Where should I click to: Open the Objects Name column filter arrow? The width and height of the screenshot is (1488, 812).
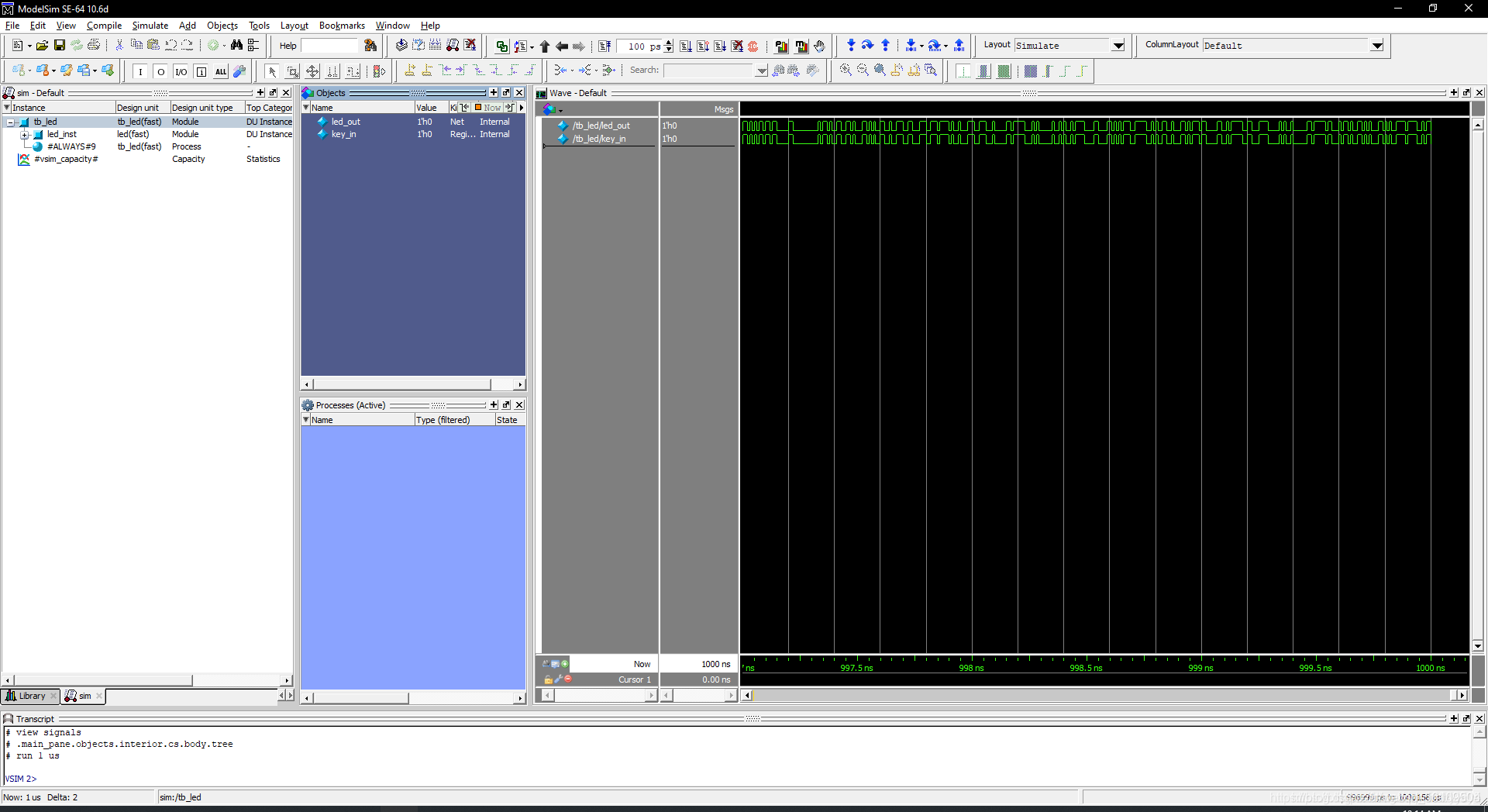(305, 108)
